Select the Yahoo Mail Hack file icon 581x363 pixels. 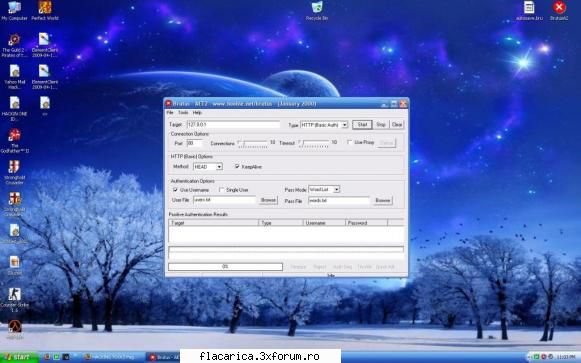point(15,77)
